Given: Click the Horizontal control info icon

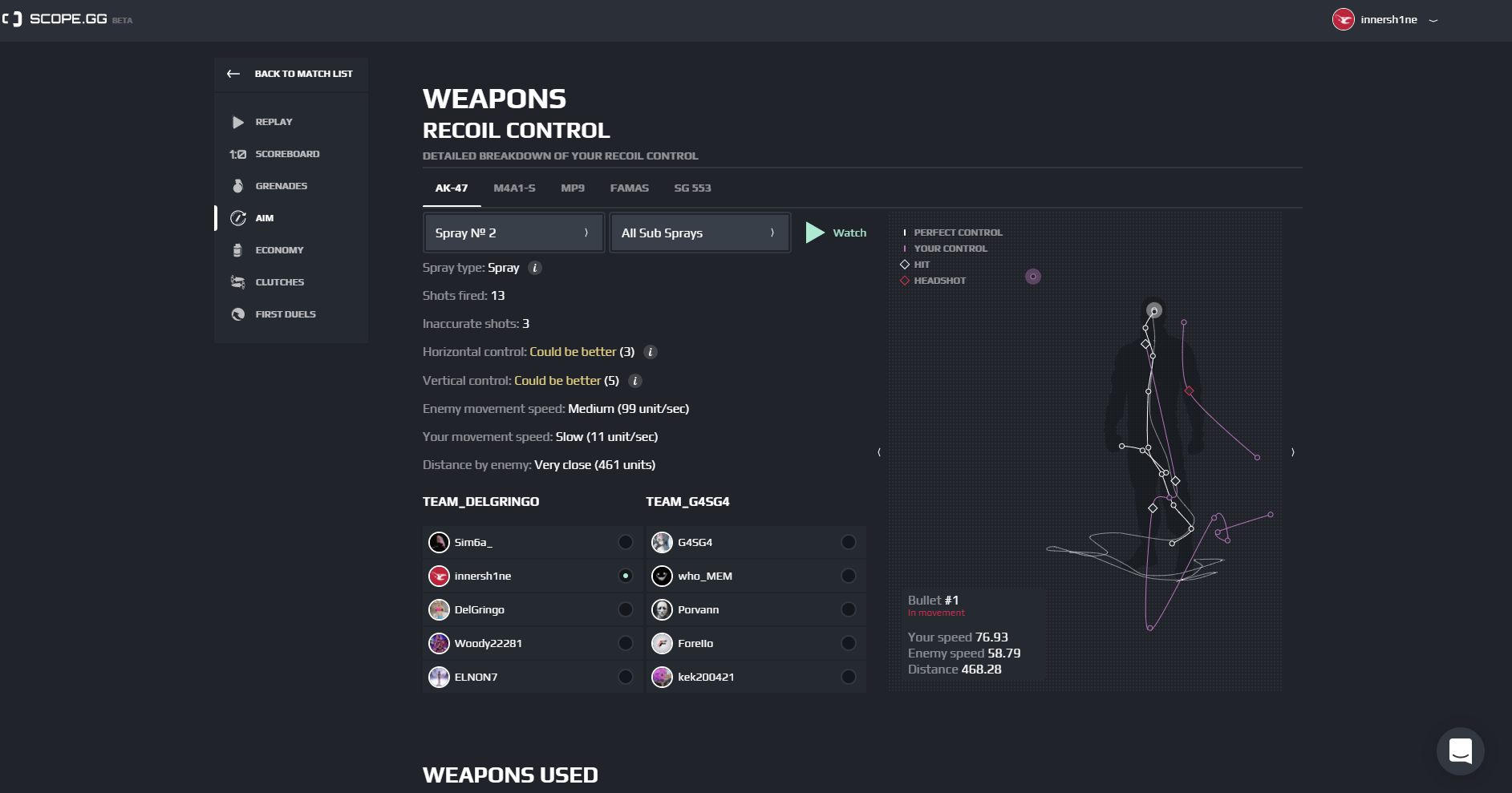Looking at the screenshot, I should pos(651,352).
